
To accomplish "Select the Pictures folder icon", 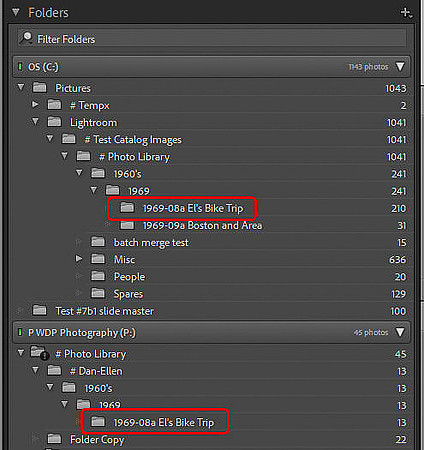I will pyautogui.click(x=39, y=88).
